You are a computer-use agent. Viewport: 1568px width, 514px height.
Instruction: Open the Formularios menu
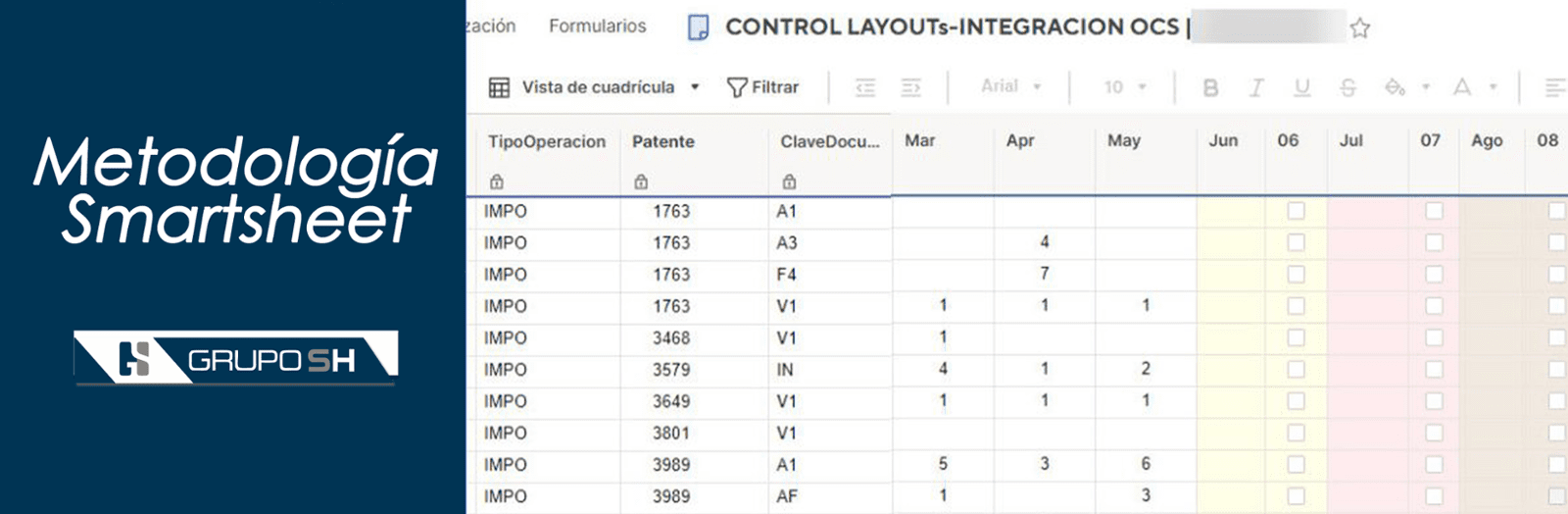[597, 26]
